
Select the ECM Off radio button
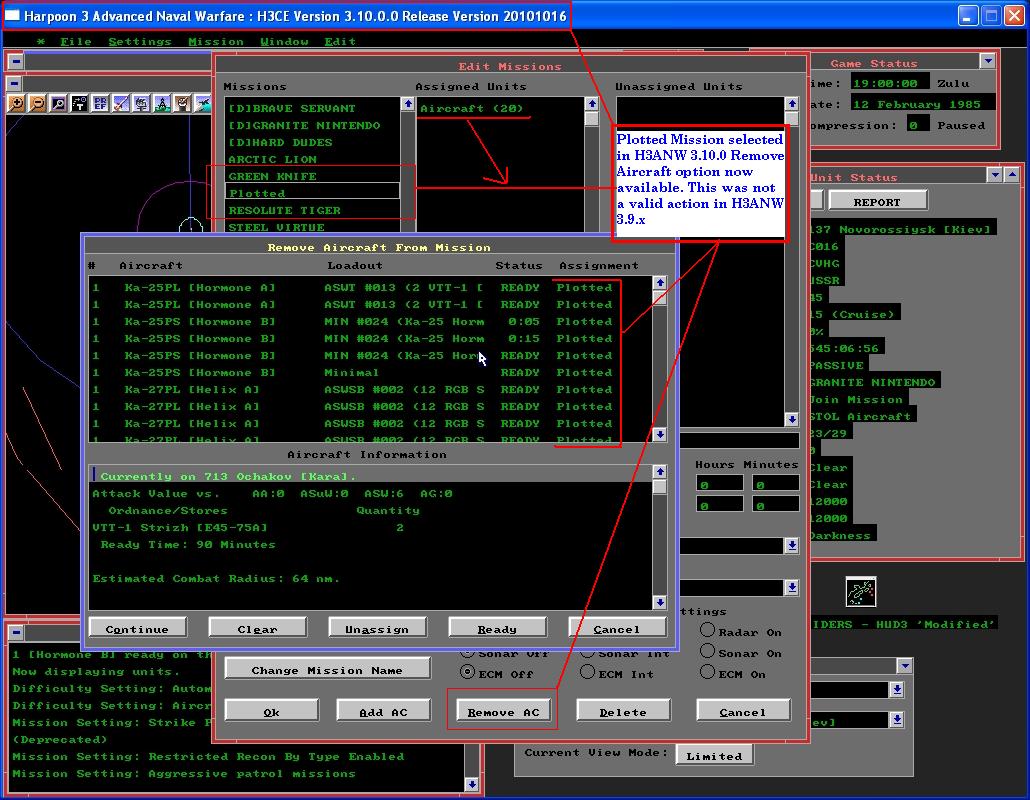tap(467, 672)
